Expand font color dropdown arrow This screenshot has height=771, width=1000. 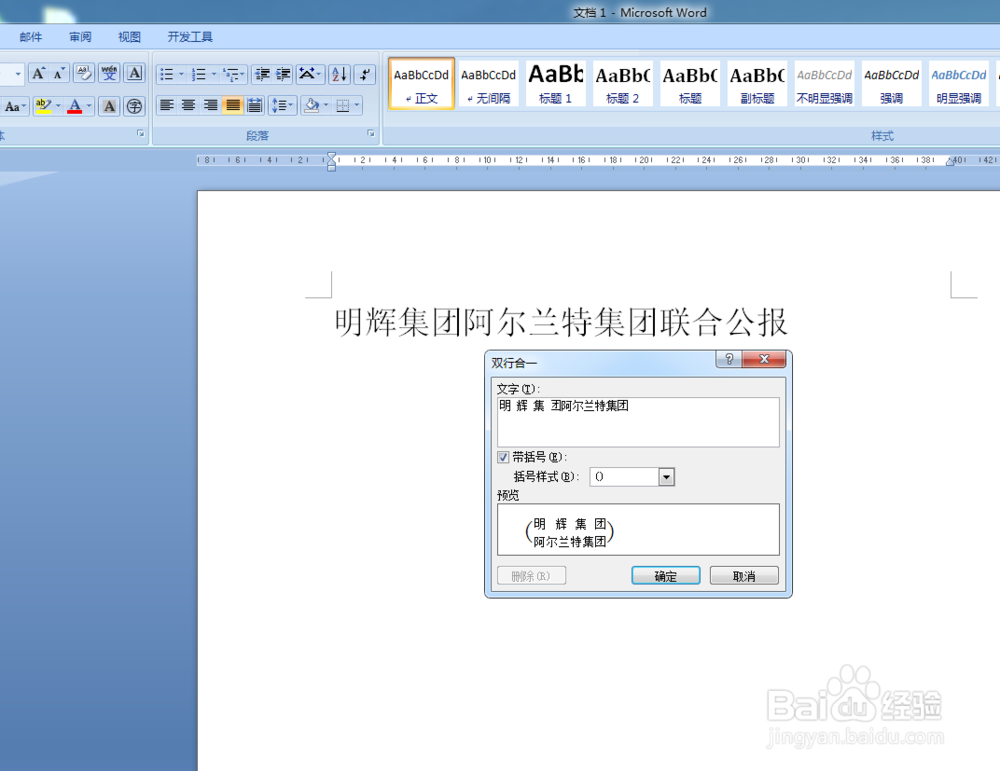[x=89, y=106]
